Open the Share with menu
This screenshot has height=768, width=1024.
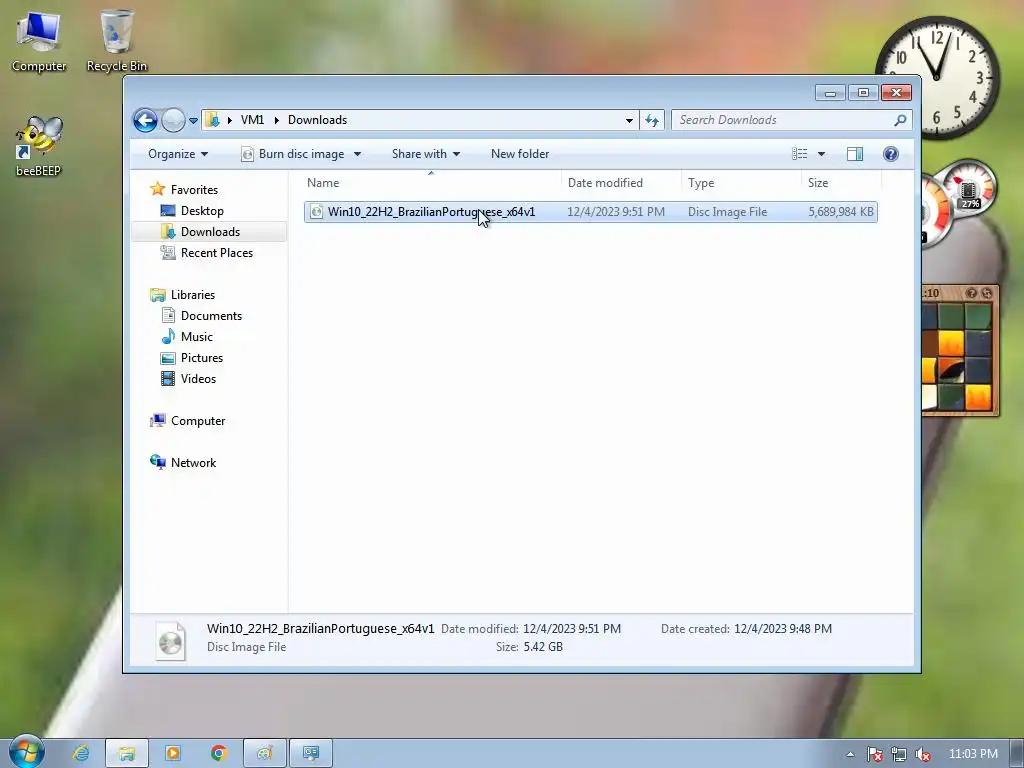pos(426,154)
